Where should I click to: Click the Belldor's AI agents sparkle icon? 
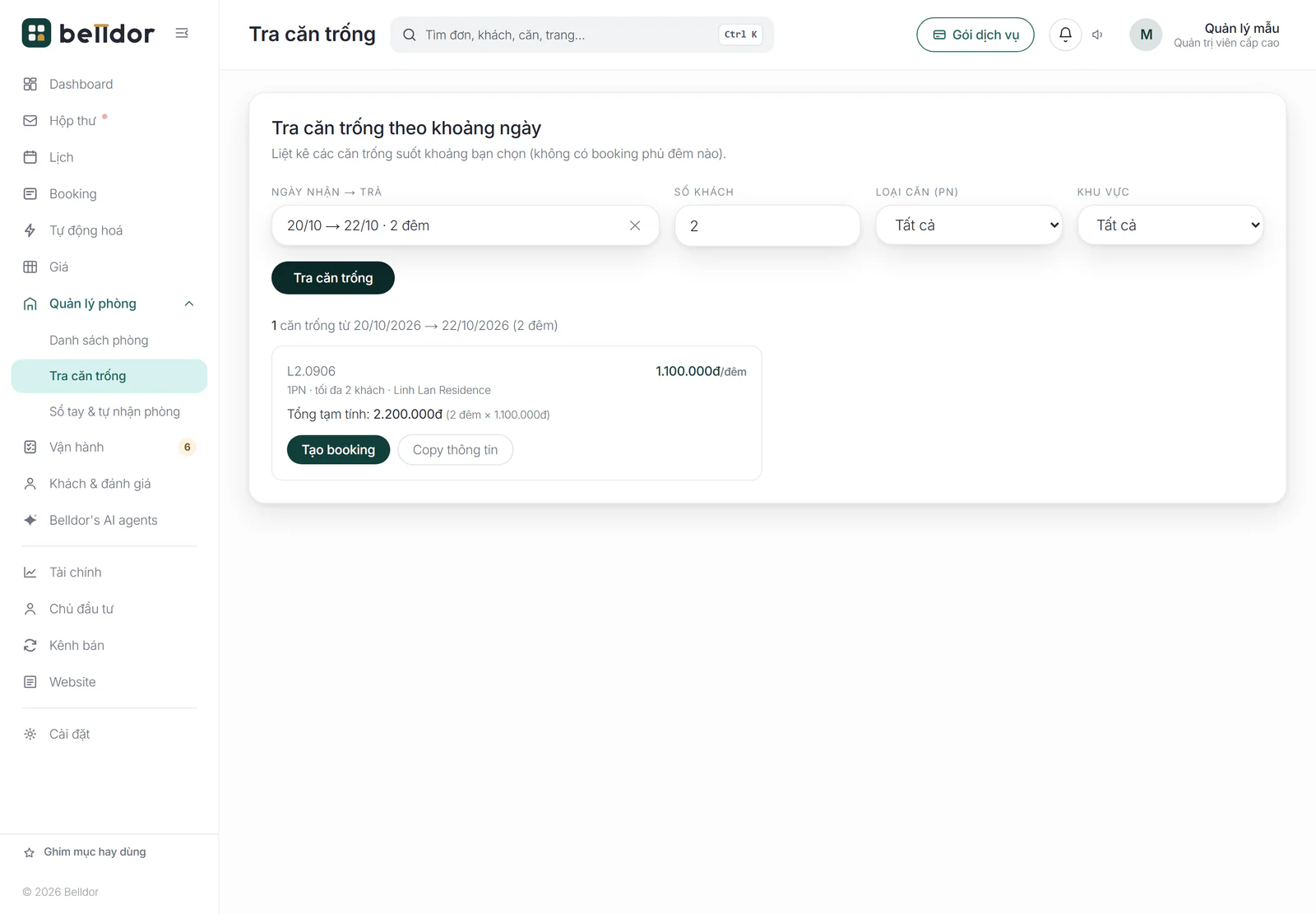[30, 520]
